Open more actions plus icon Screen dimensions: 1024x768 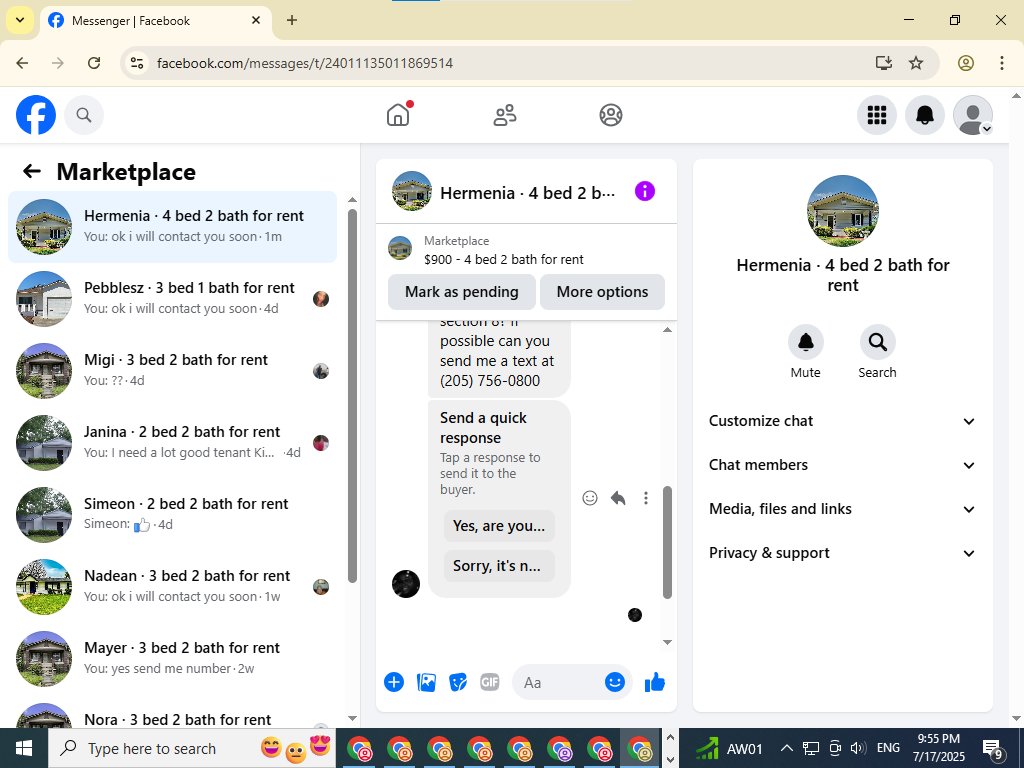click(x=394, y=682)
